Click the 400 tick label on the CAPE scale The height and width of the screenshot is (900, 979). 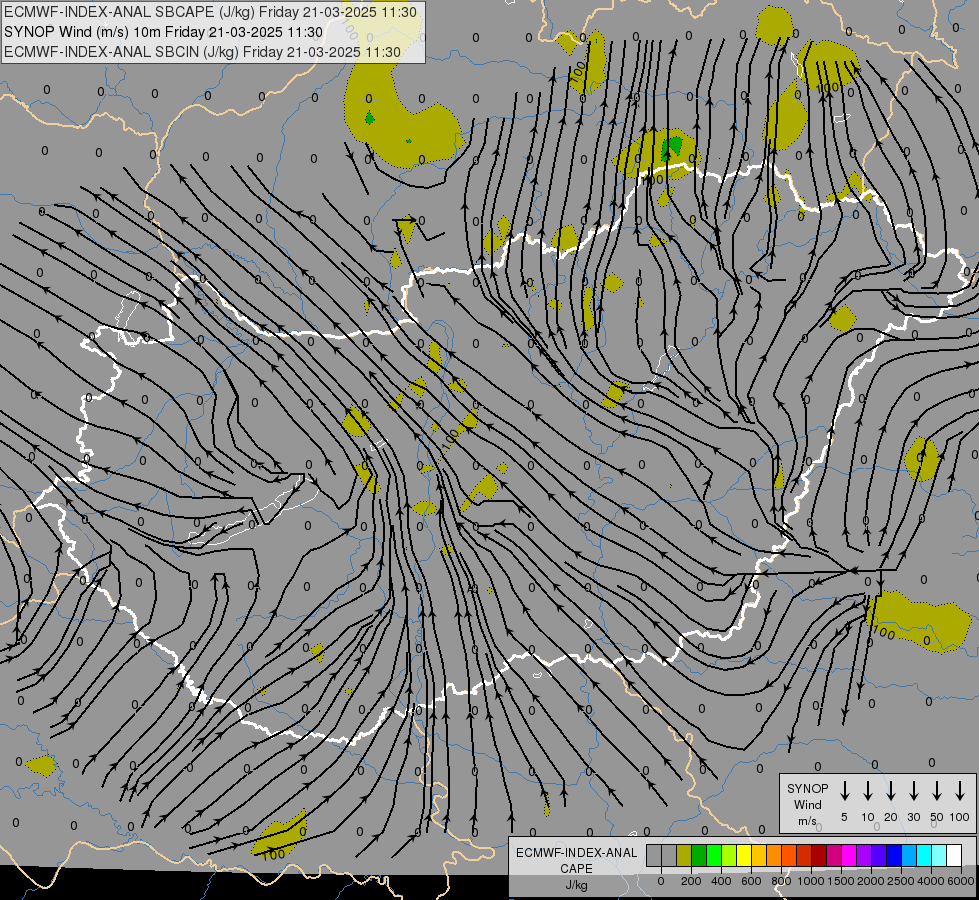click(x=721, y=881)
